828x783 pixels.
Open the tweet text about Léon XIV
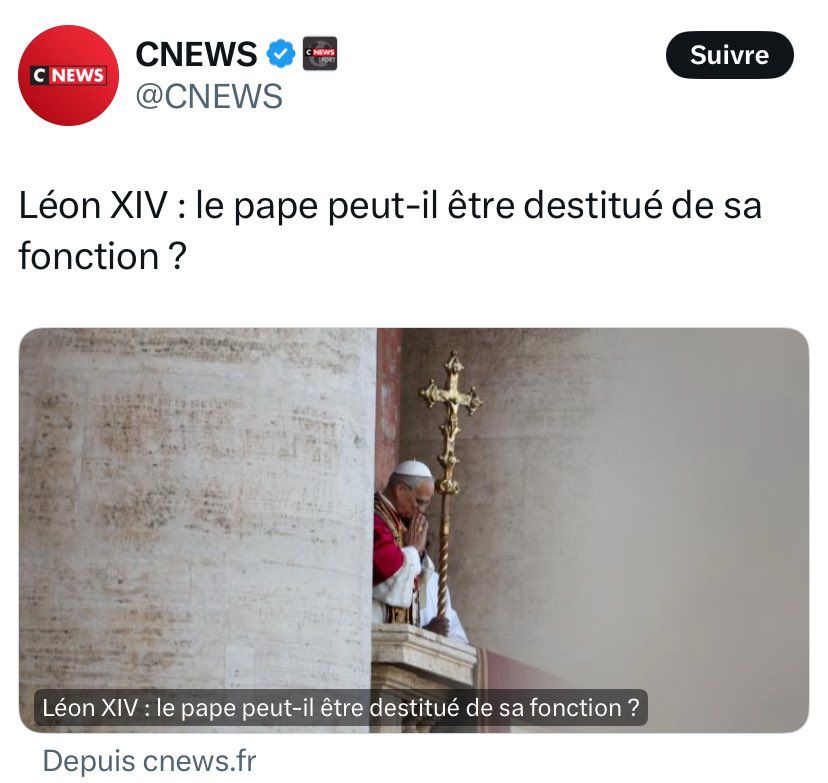[390, 230]
